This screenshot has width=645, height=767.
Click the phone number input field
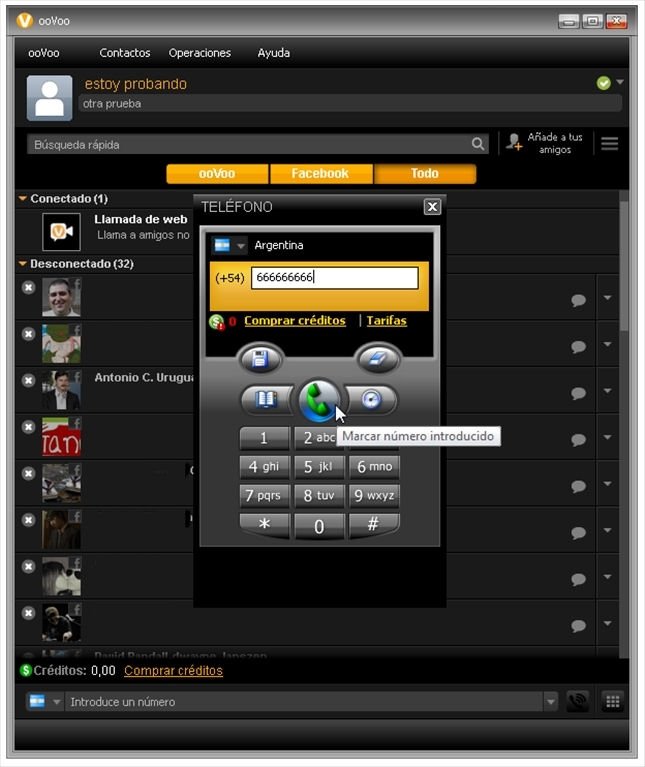(x=334, y=278)
